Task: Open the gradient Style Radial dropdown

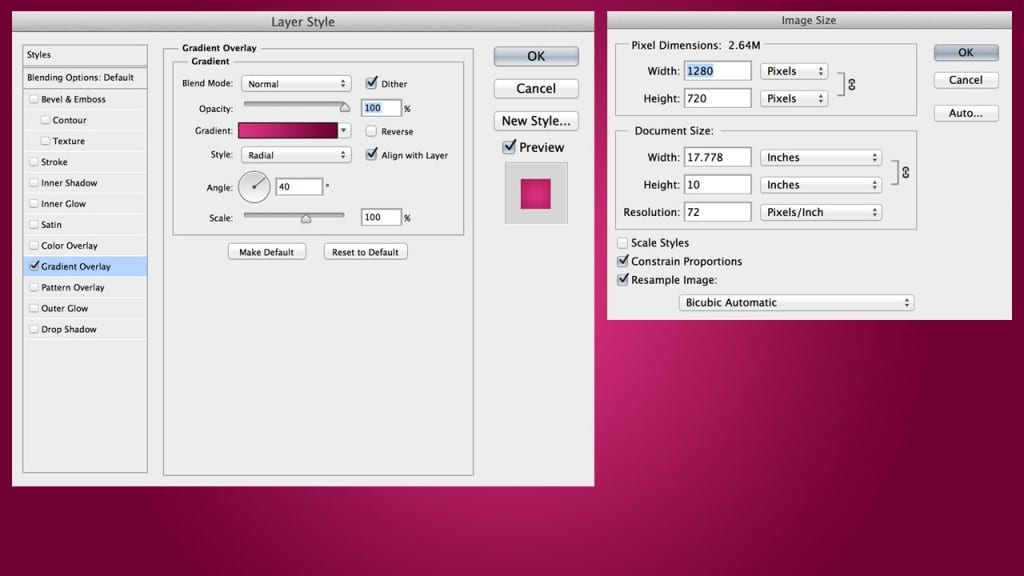Action: pos(295,155)
